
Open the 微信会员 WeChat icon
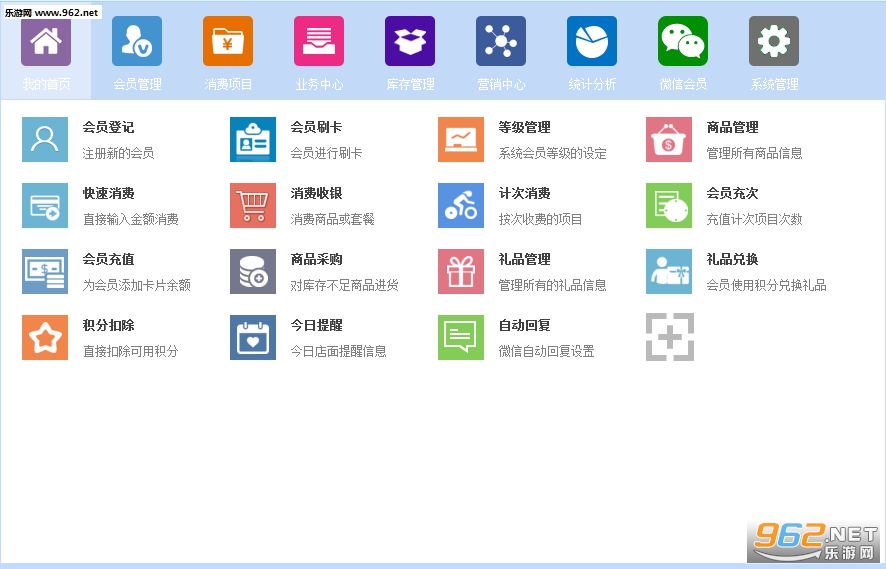coord(683,41)
